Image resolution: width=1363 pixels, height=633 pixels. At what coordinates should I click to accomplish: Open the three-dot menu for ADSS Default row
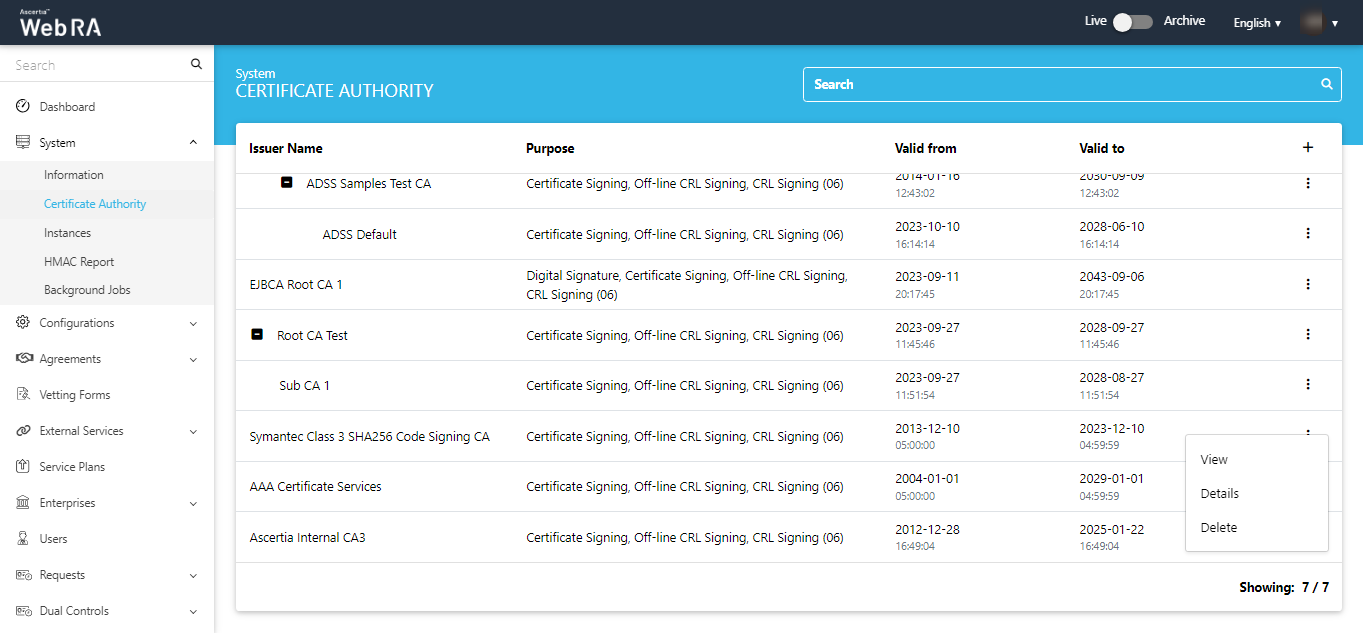(x=1307, y=233)
